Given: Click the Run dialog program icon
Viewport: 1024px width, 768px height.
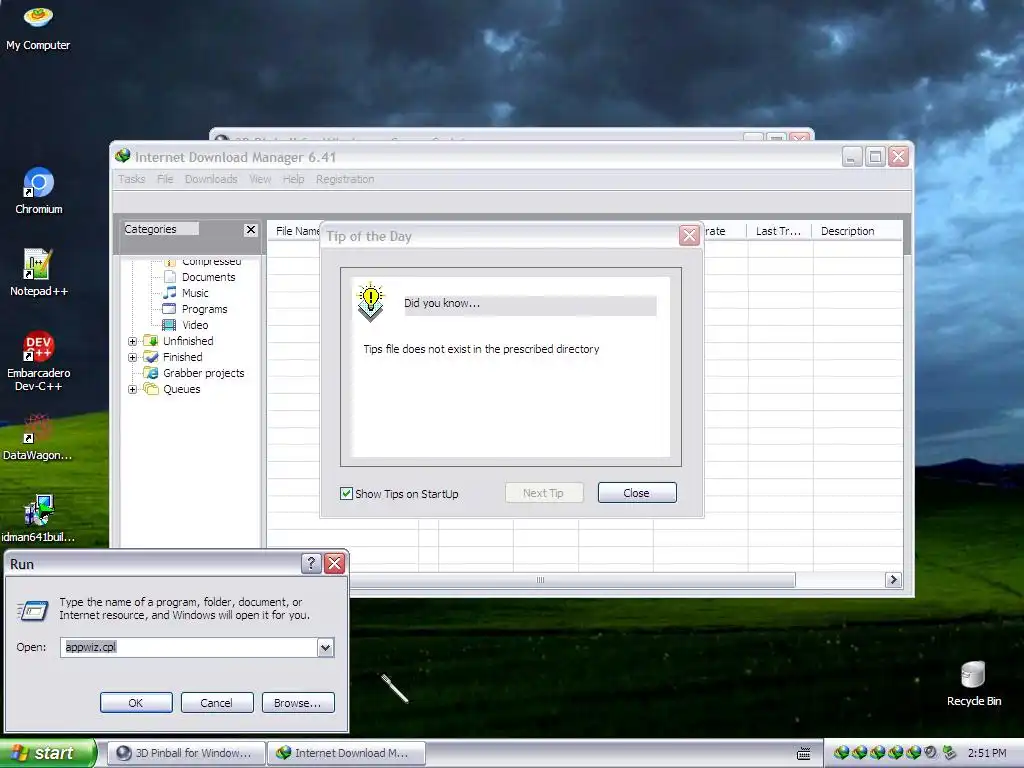Looking at the screenshot, I should (32, 610).
